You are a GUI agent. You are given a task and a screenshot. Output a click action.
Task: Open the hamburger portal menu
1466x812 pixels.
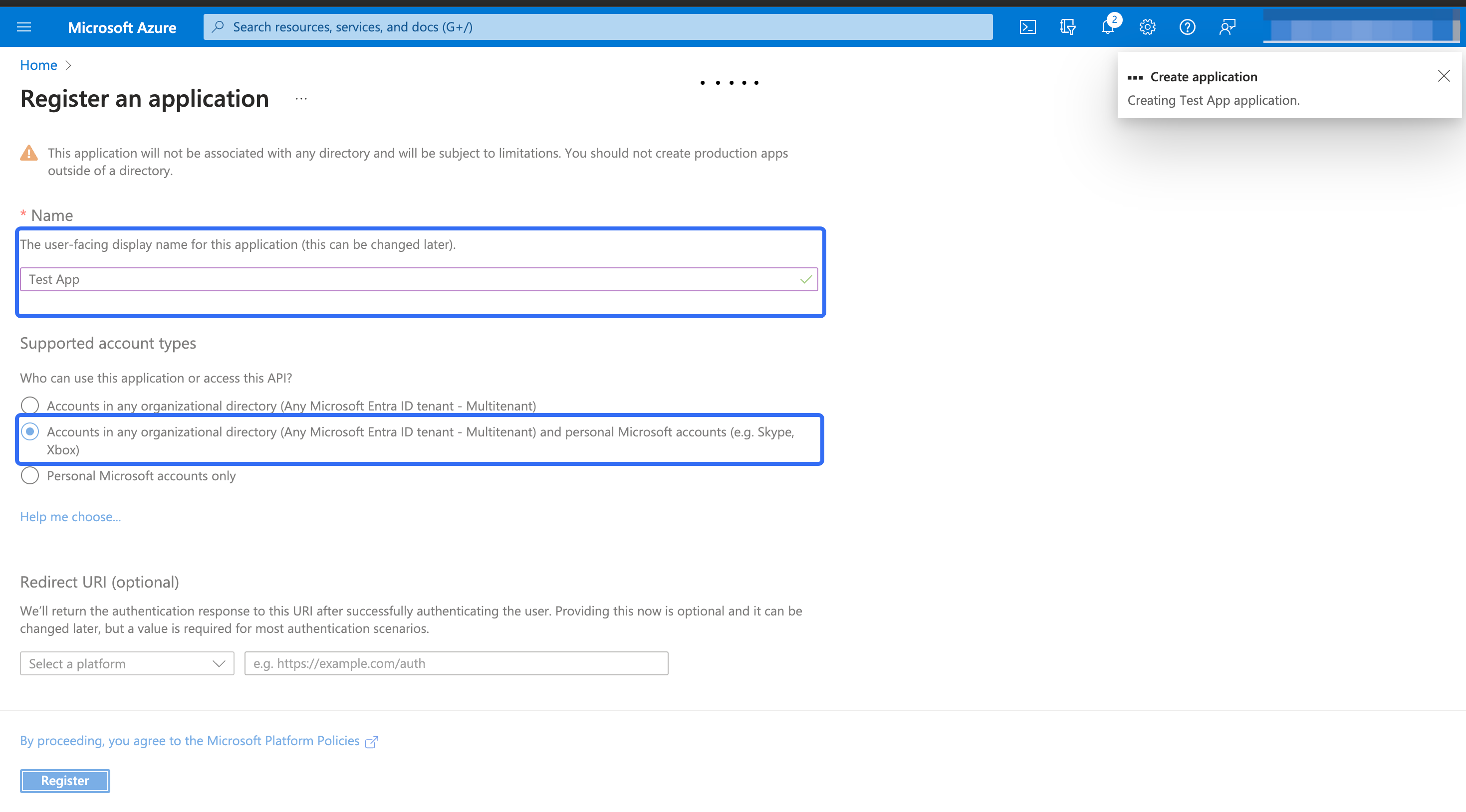(24, 27)
